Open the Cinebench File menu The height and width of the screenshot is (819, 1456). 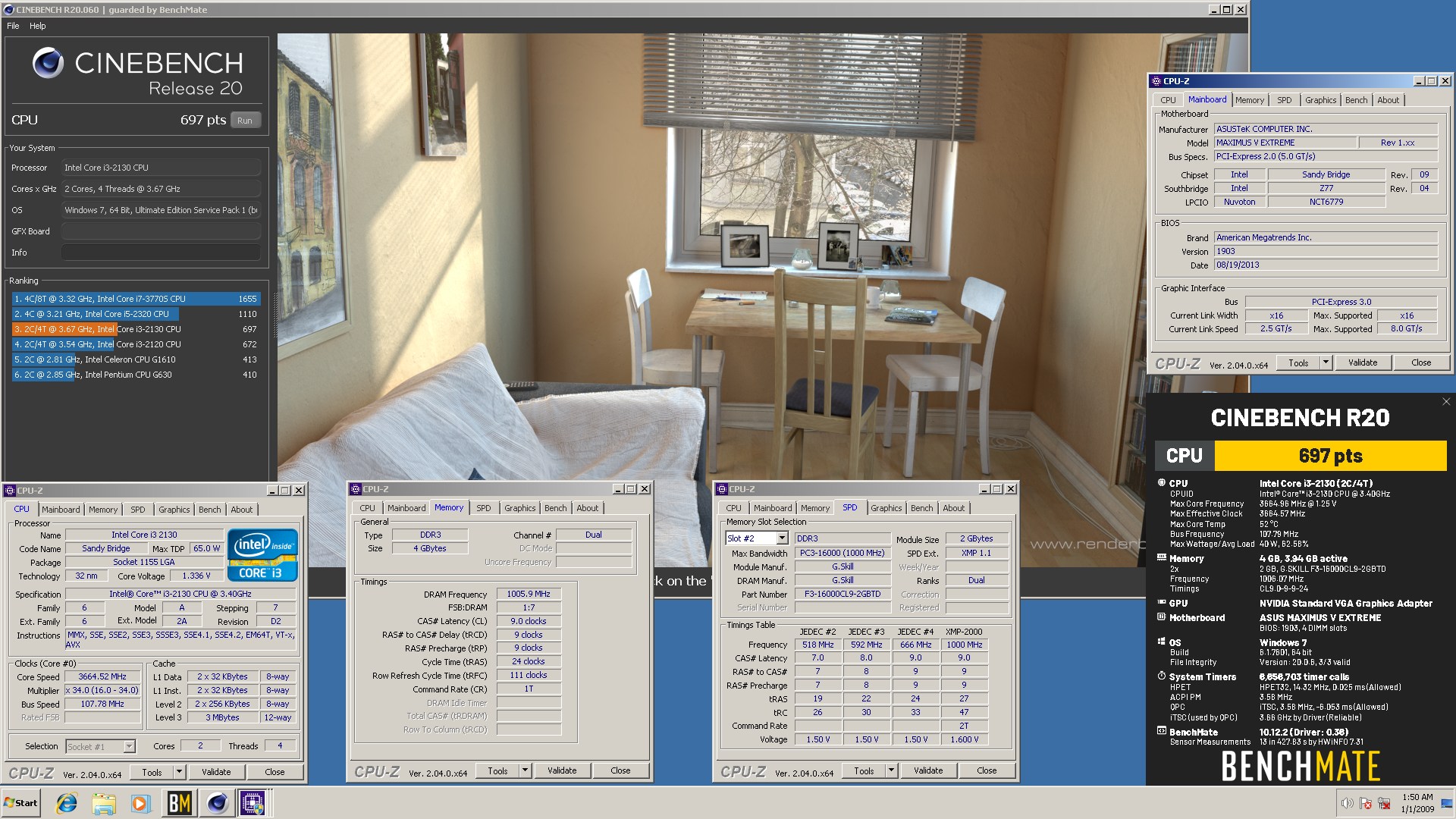click(13, 26)
